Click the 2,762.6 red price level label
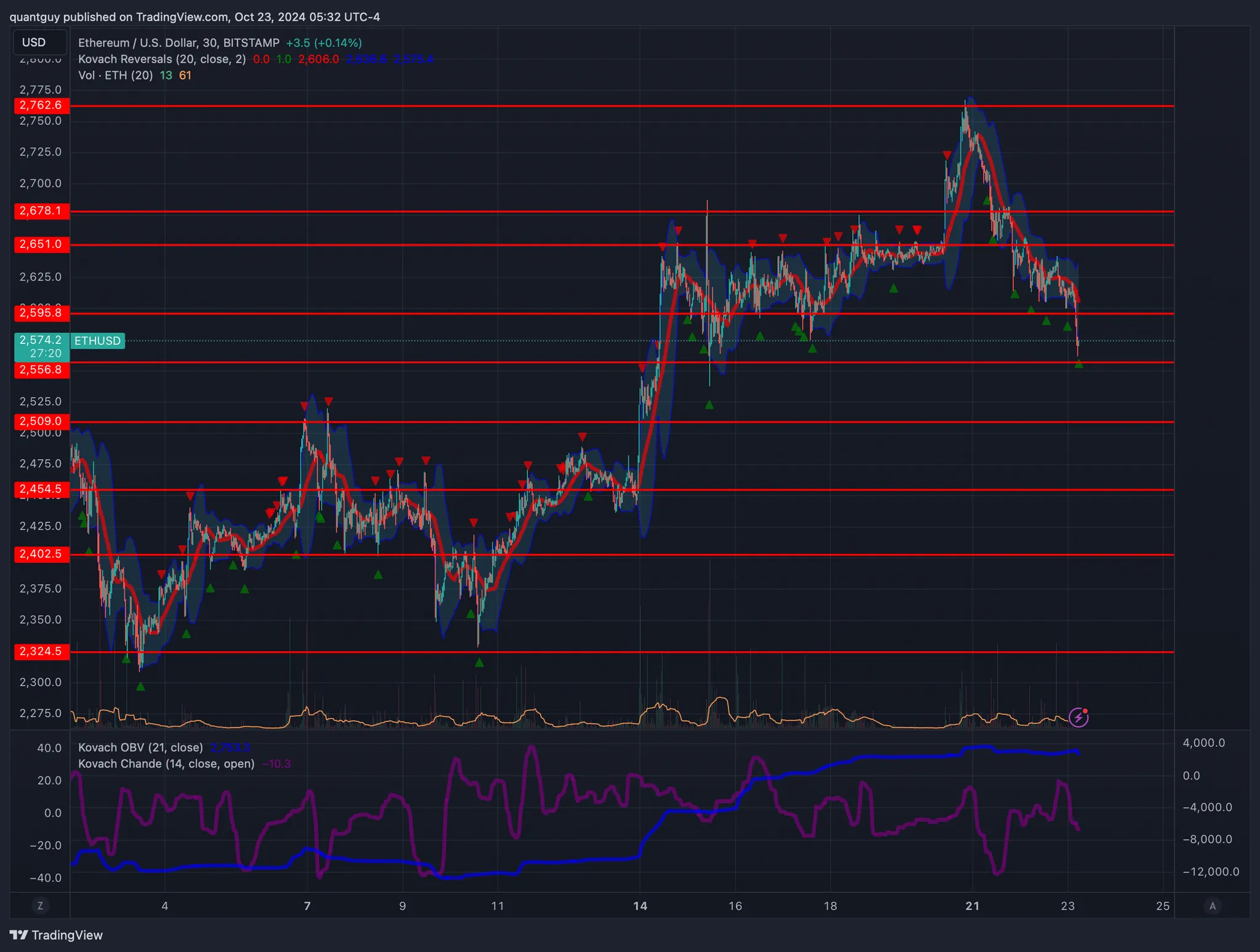This screenshot has width=1260, height=952. 41,105
